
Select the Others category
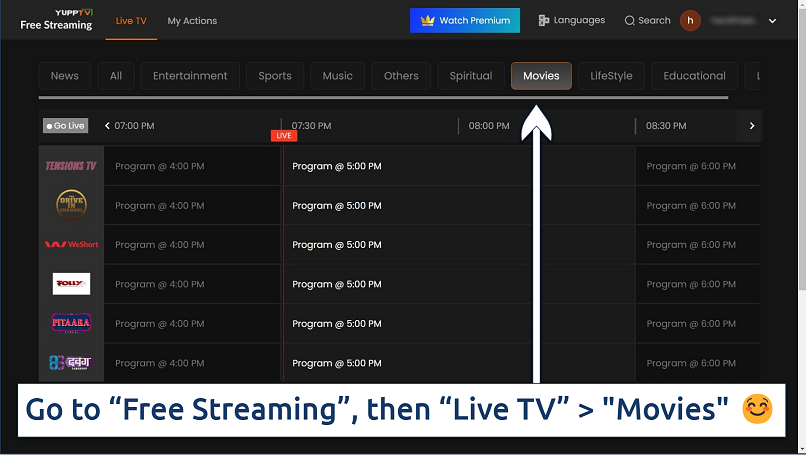click(401, 76)
